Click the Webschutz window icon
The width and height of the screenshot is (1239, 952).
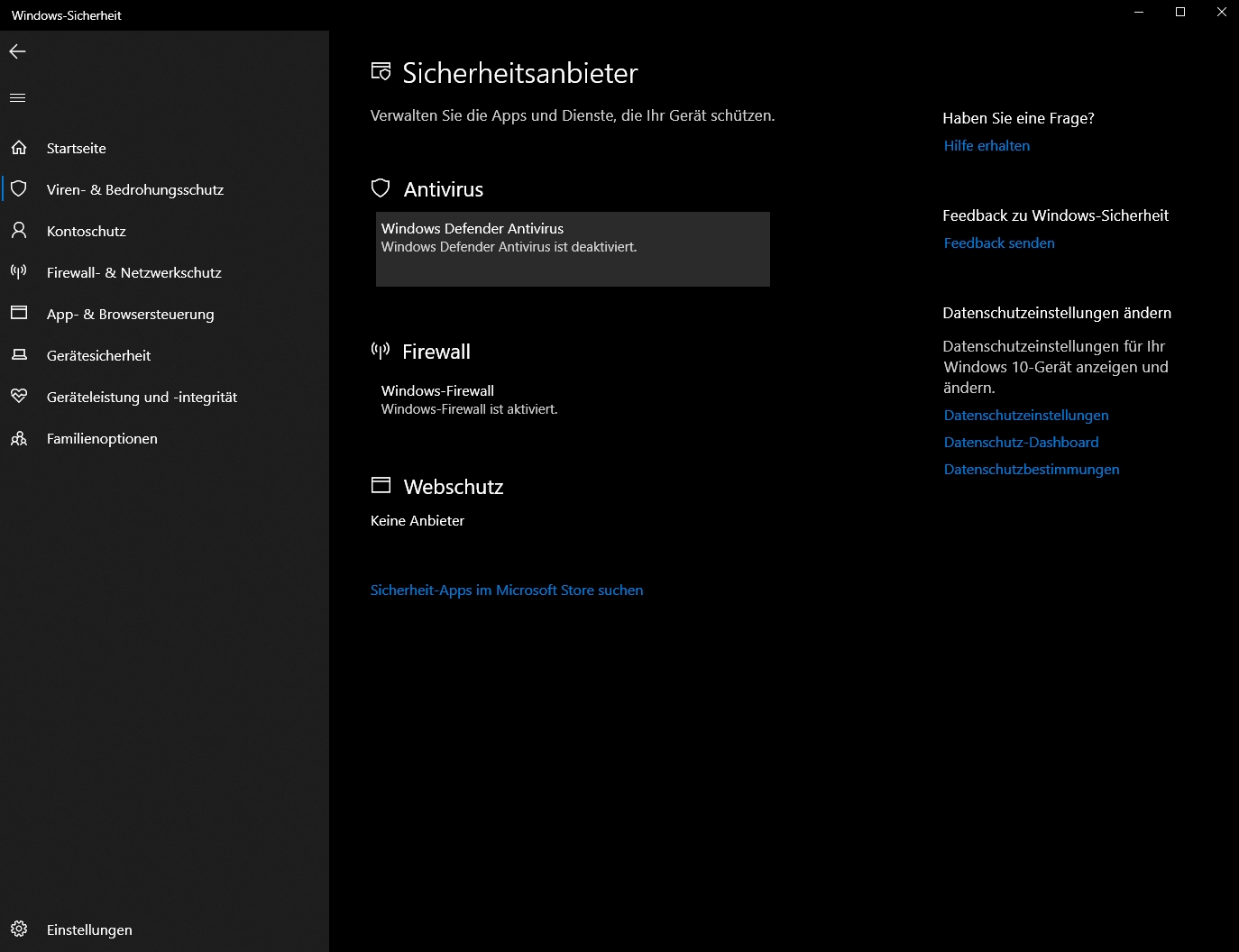tap(381, 486)
